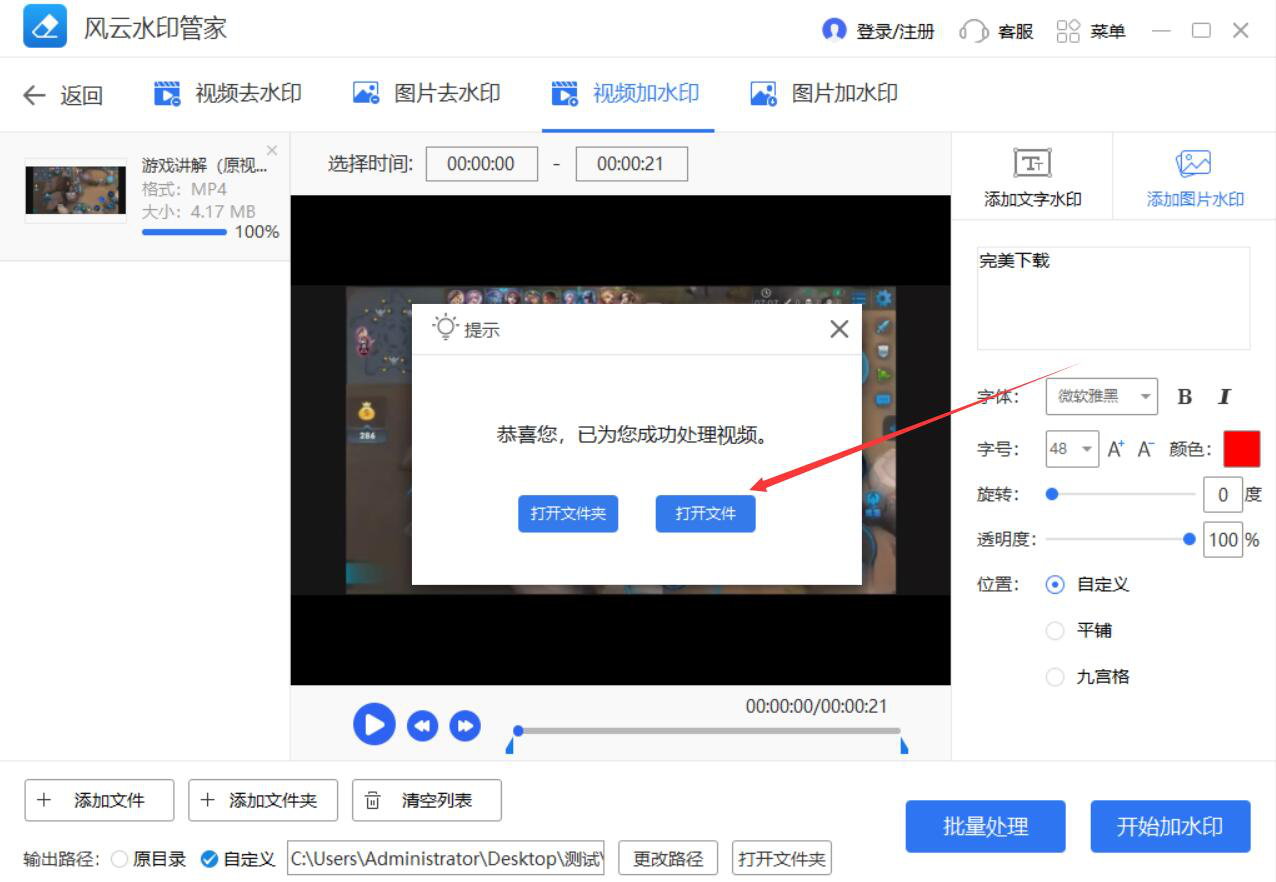Click the opacity 100 value field

point(1222,540)
